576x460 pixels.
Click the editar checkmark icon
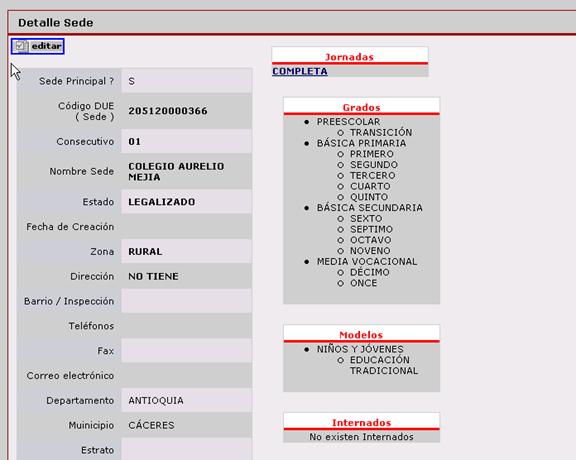(x=20, y=46)
